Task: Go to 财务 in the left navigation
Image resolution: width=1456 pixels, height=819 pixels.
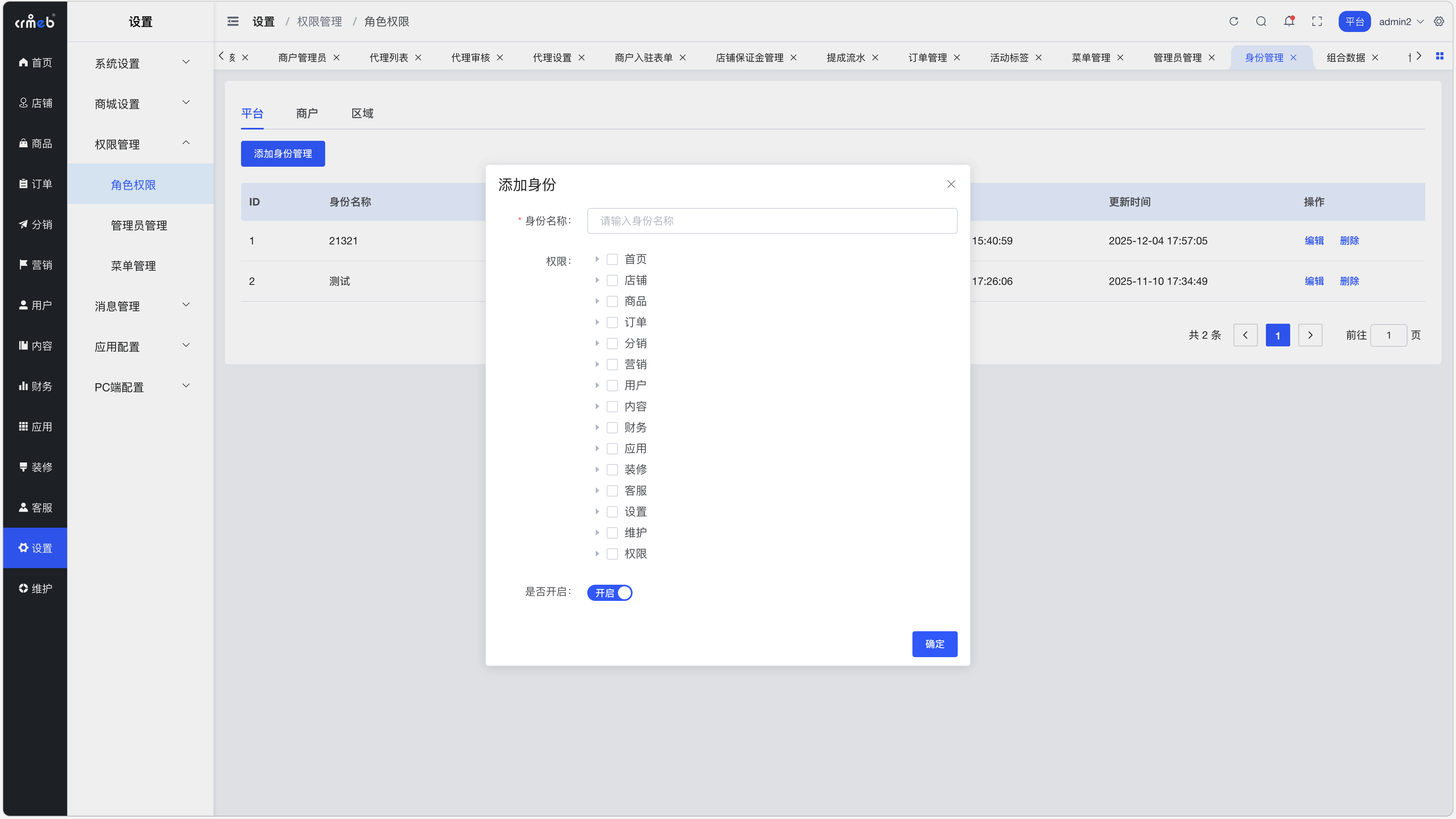Action: 35,386
